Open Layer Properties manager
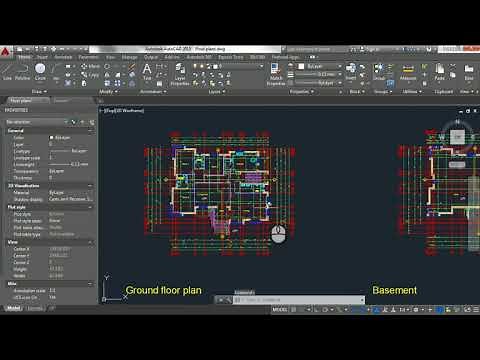Screen dimensions: 480x360 (180, 75)
